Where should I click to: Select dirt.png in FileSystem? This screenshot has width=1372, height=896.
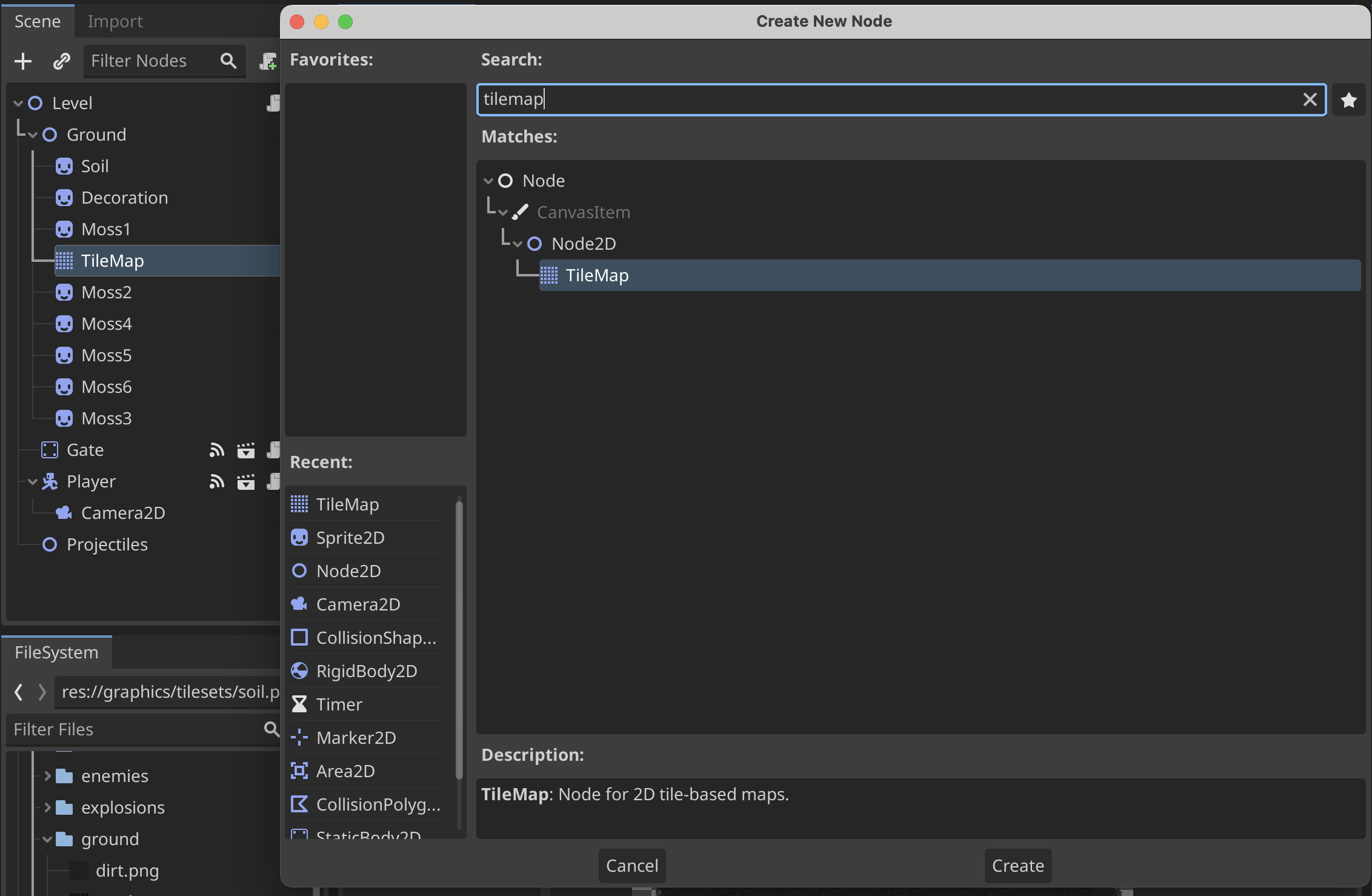[127, 871]
